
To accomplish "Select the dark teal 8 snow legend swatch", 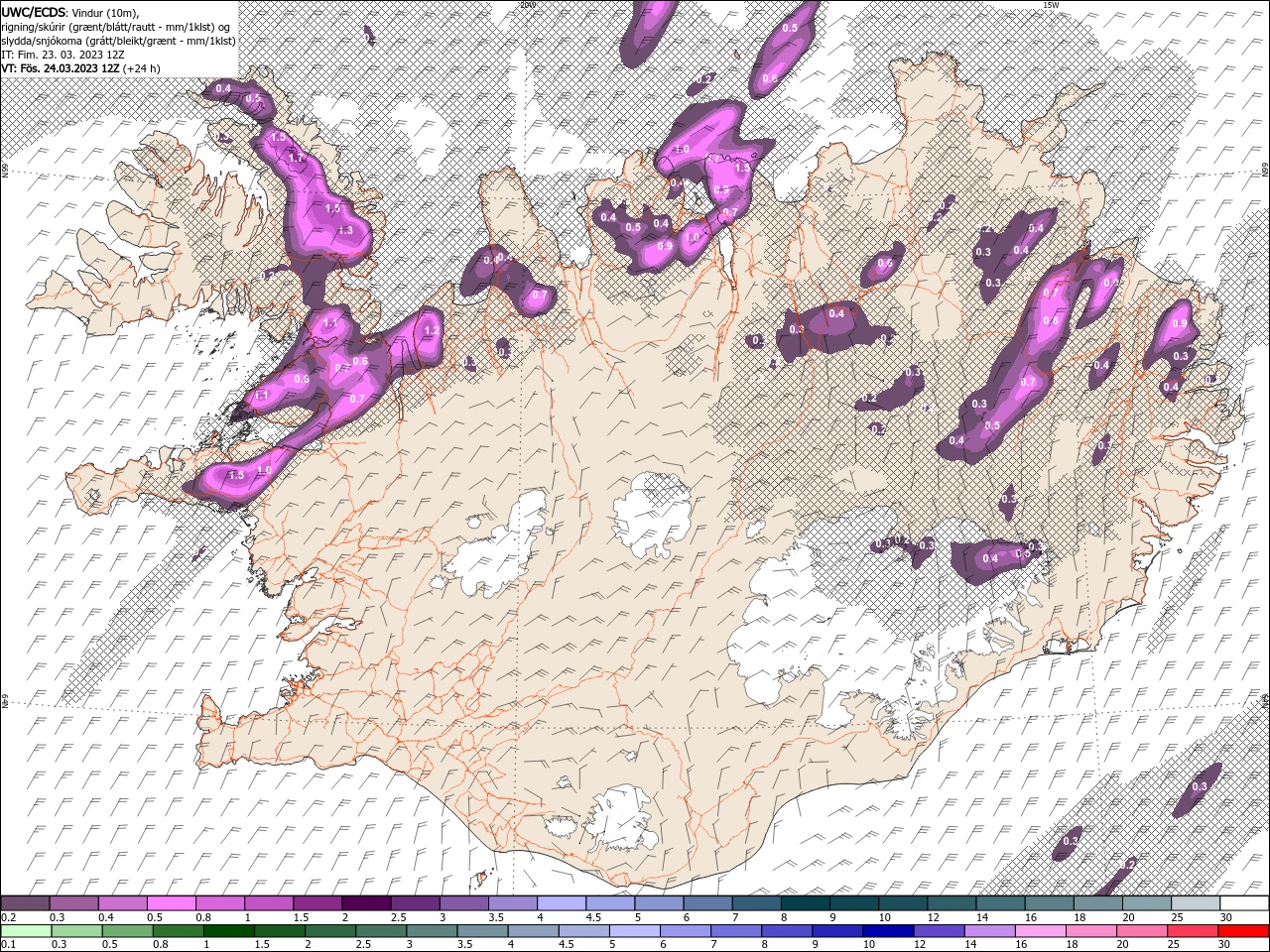I will pyautogui.click(x=804, y=903).
